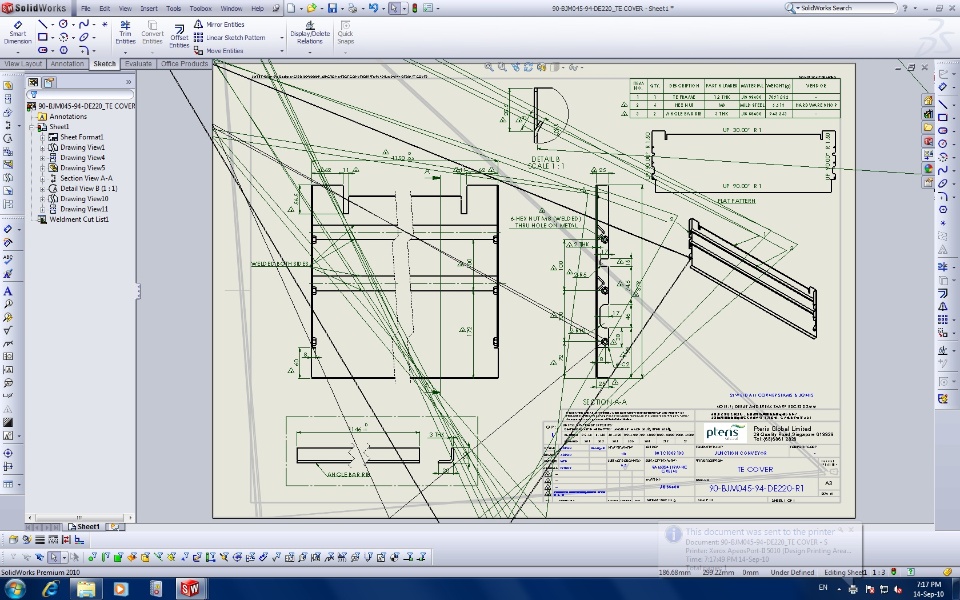Select the Straight Slot tool

(42, 50)
